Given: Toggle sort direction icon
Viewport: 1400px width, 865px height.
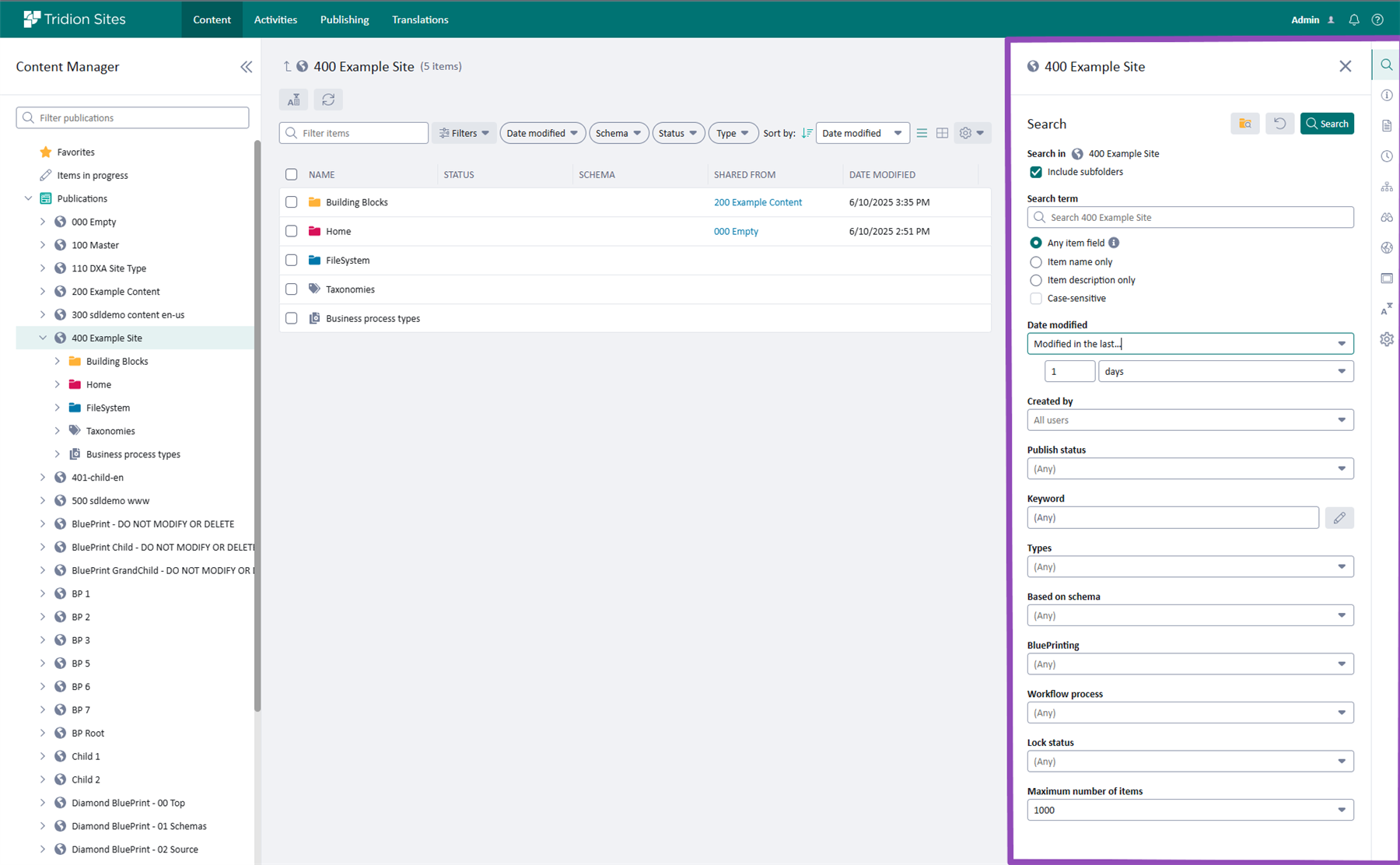Looking at the screenshot, I should click(x=807, y=133).
